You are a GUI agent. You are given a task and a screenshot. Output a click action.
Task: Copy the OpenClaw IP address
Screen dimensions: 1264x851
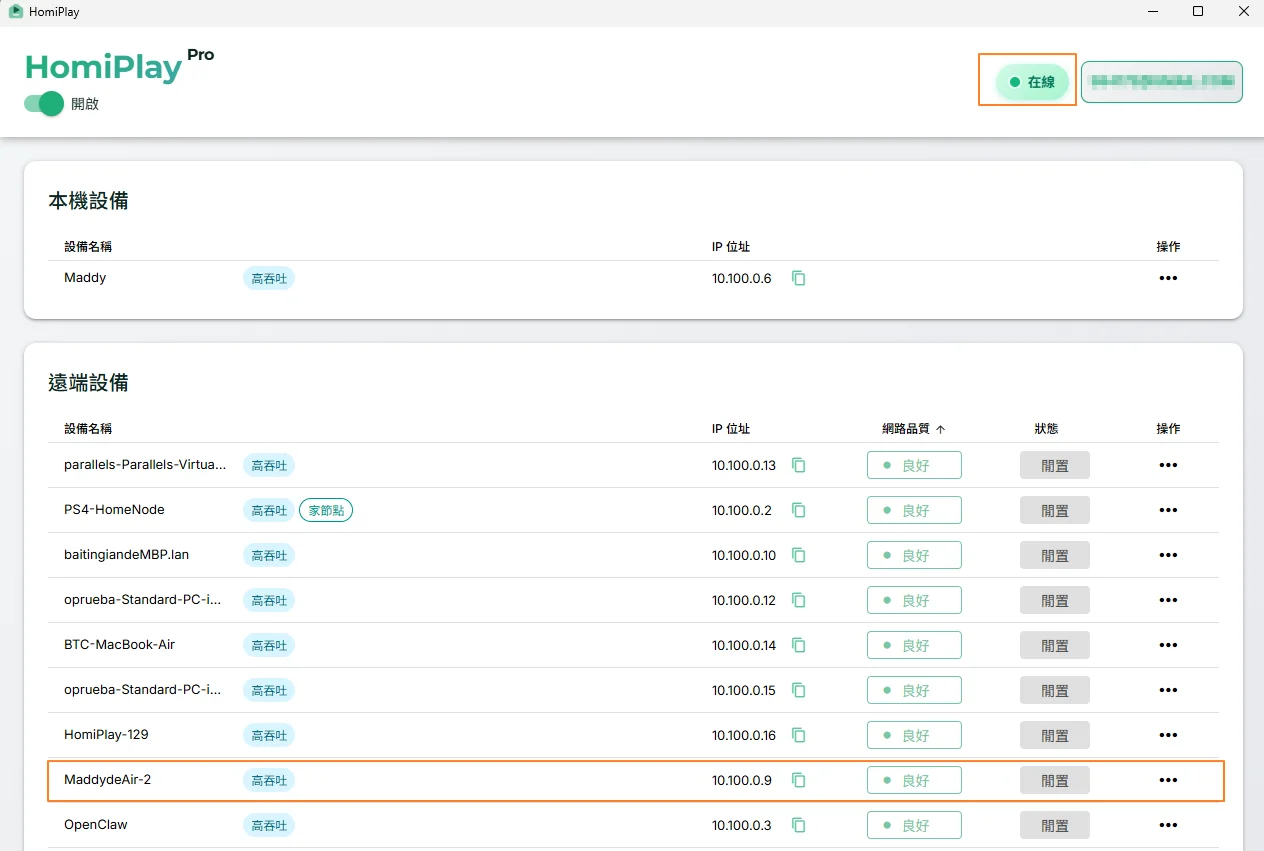[798, 825]
